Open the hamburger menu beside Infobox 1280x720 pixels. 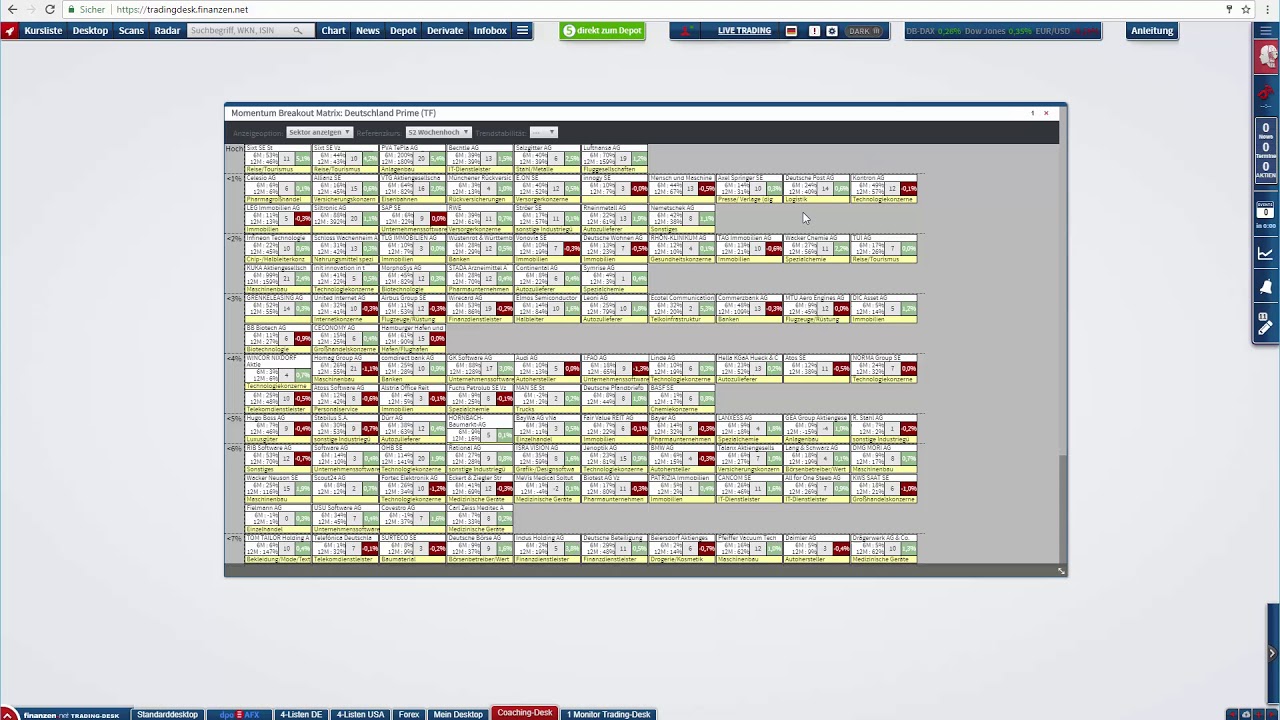tap(522, 31)
